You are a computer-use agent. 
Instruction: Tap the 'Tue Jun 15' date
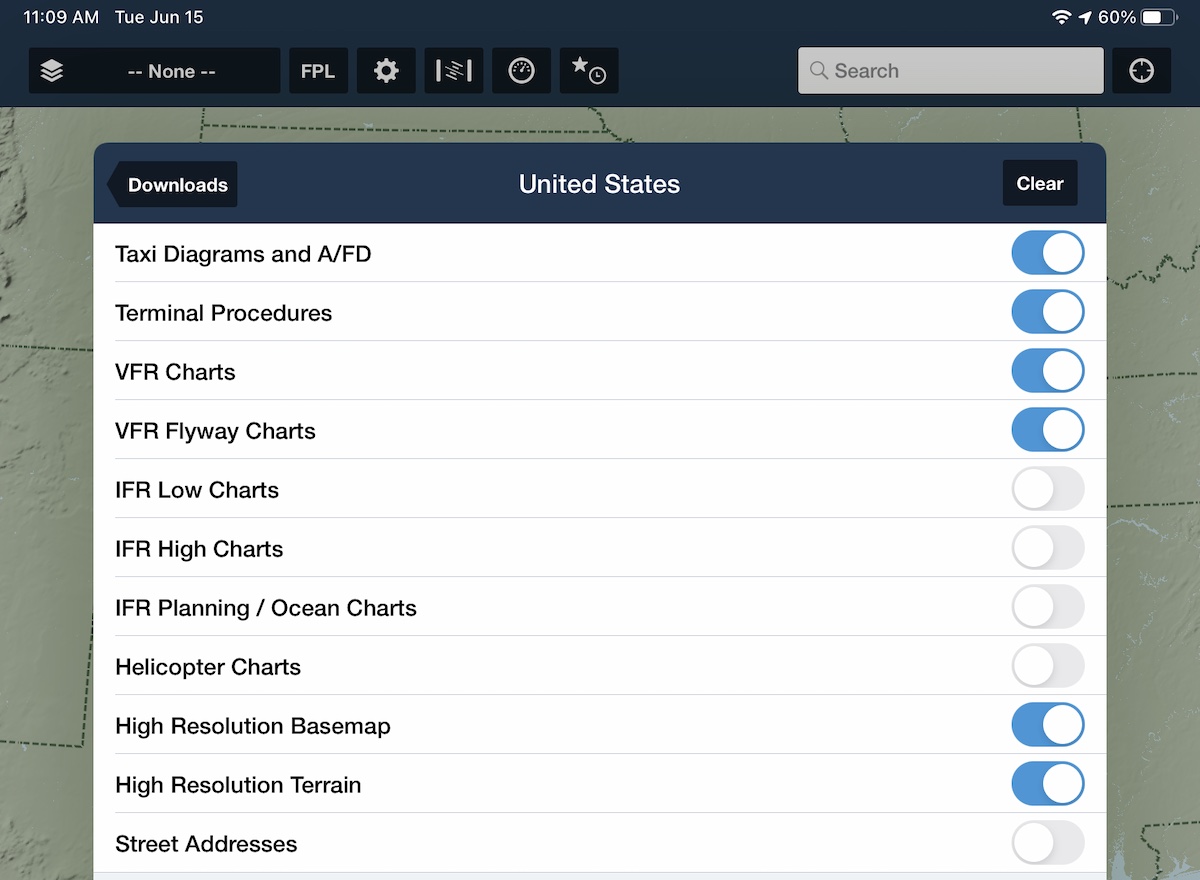159,18
